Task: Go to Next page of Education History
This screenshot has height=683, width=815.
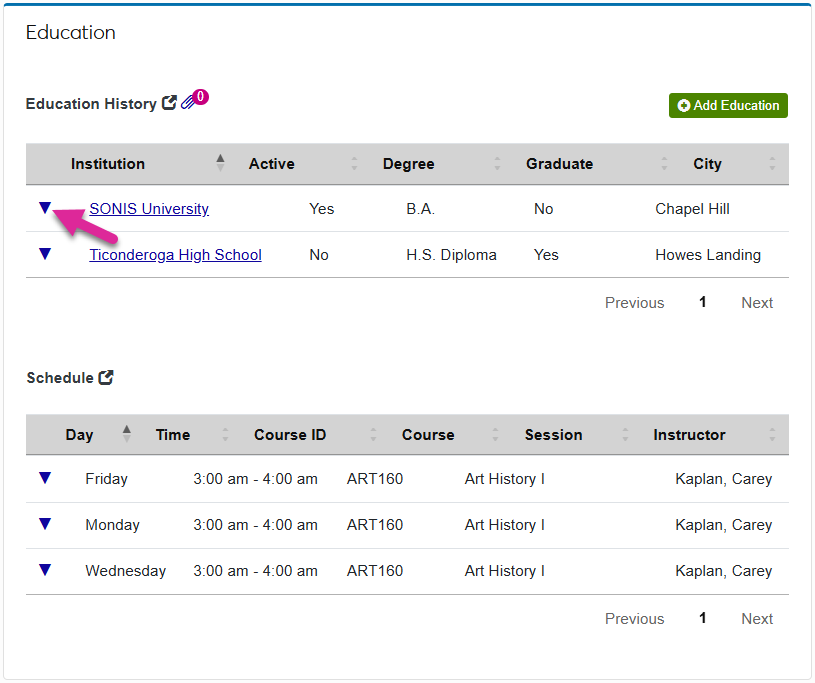Action: 757,303
